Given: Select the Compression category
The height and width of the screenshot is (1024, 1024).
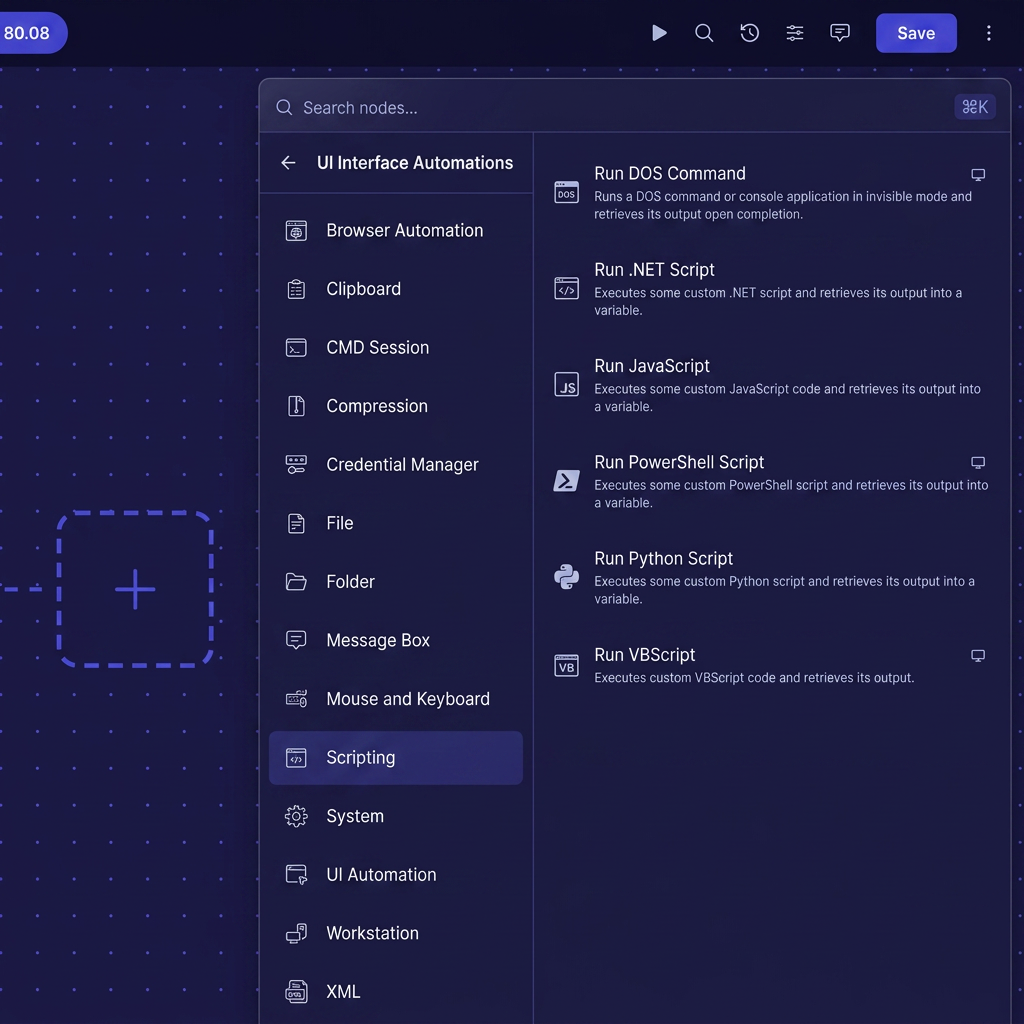Looking at the screenshot, I should click(x=396, y=406).
